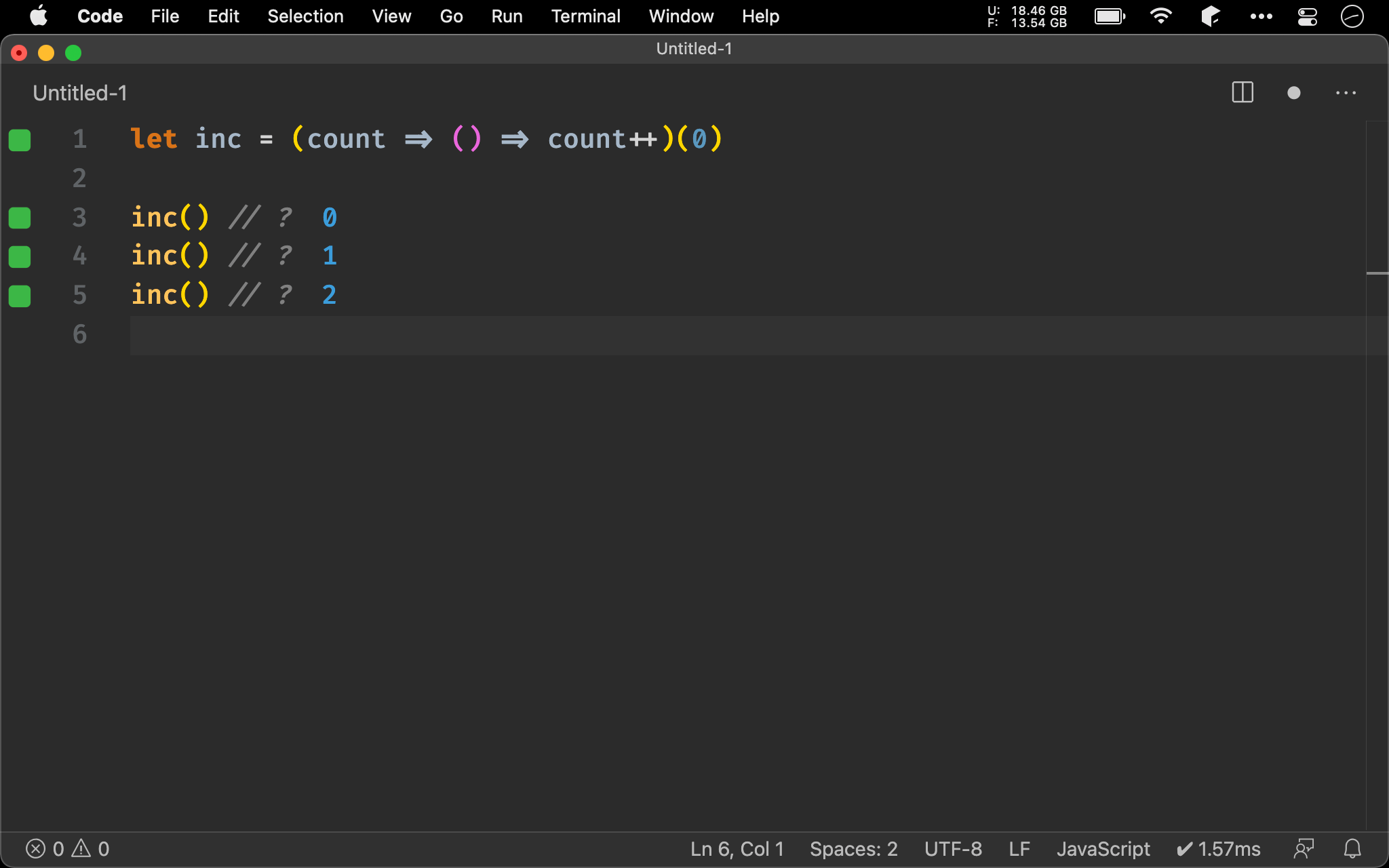Click the errors and warnings count
The image size is (1389, 868).
67,848
